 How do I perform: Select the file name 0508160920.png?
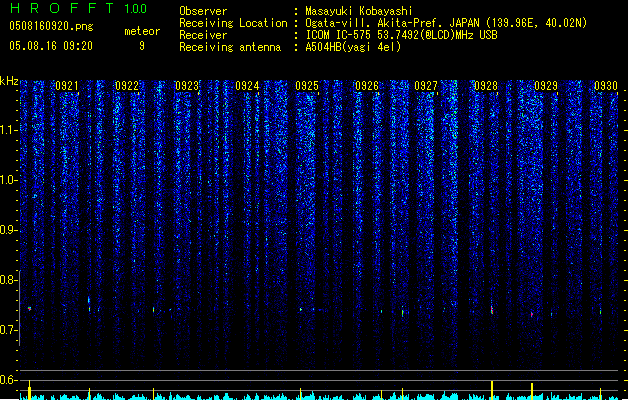coord(51,26)
